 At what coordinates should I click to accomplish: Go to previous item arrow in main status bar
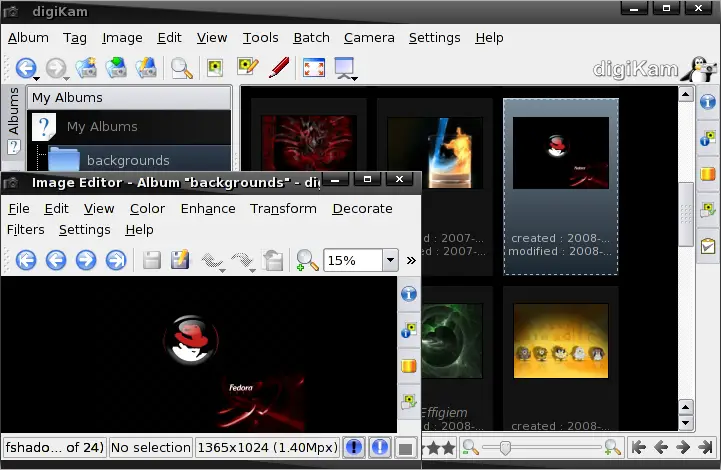pyautogui.click(x=661, y=447)
